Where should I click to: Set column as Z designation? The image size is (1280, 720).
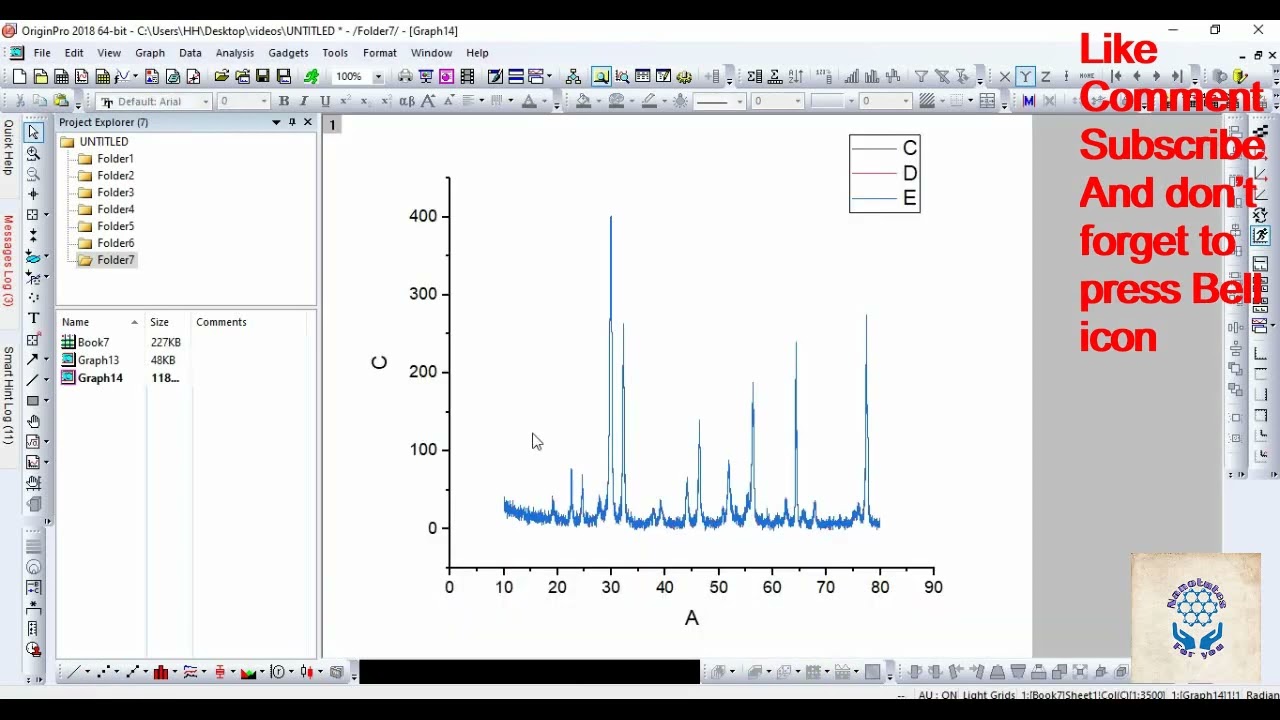click(x=1045, y=76)
